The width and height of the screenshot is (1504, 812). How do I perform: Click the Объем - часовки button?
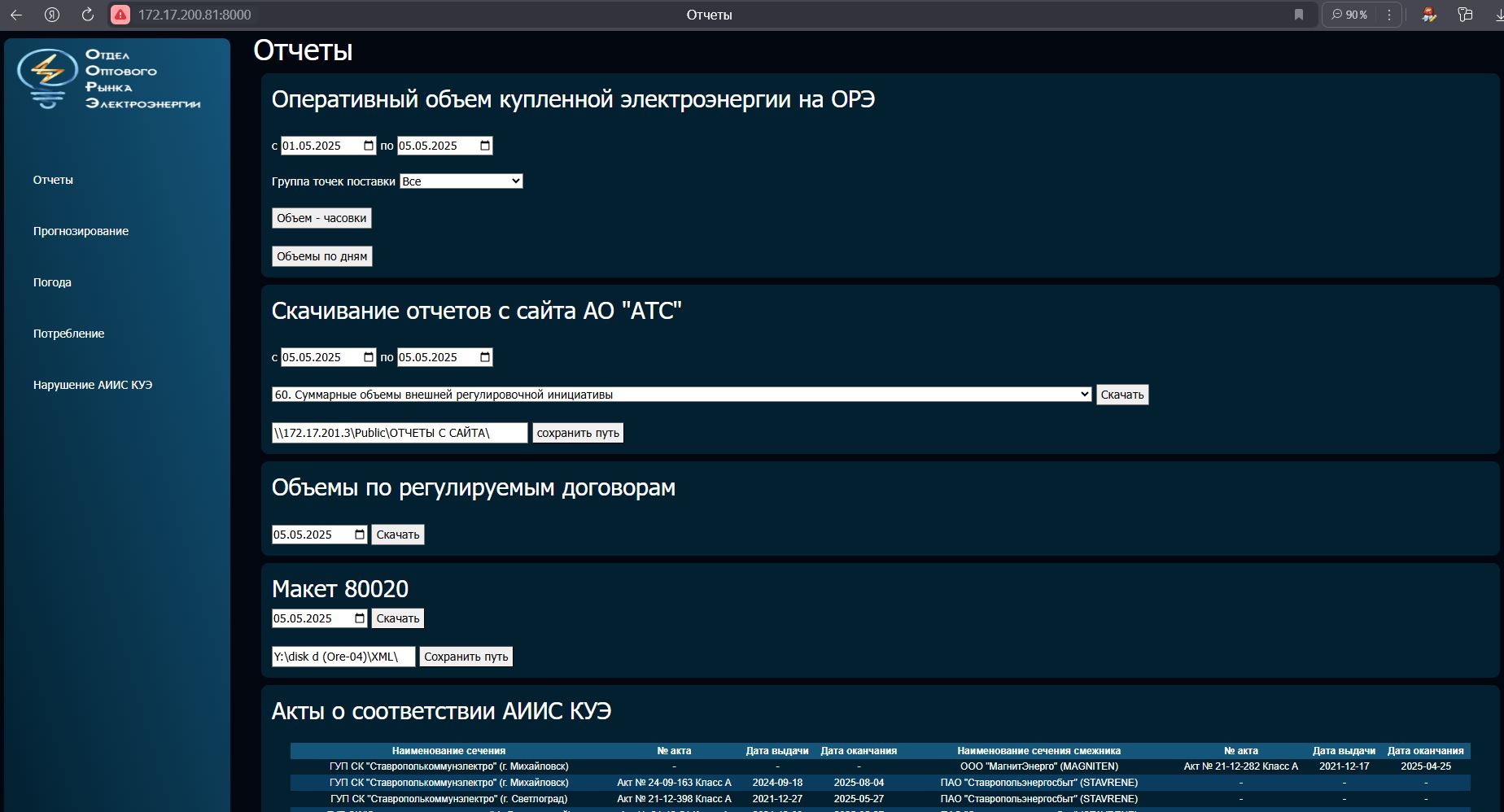321,218
